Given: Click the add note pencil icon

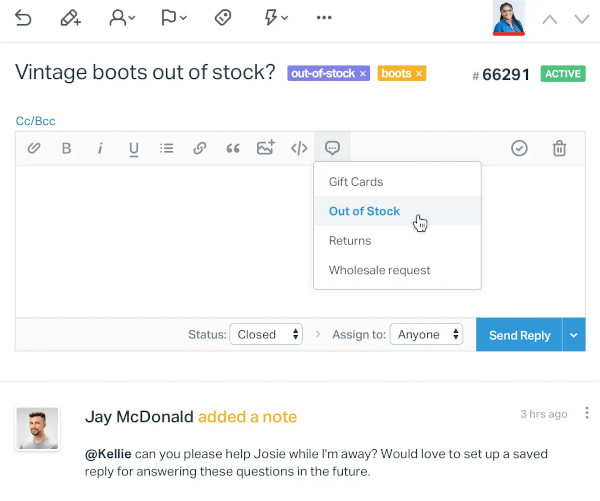Looking at the screenshot, I should [71, 18].
